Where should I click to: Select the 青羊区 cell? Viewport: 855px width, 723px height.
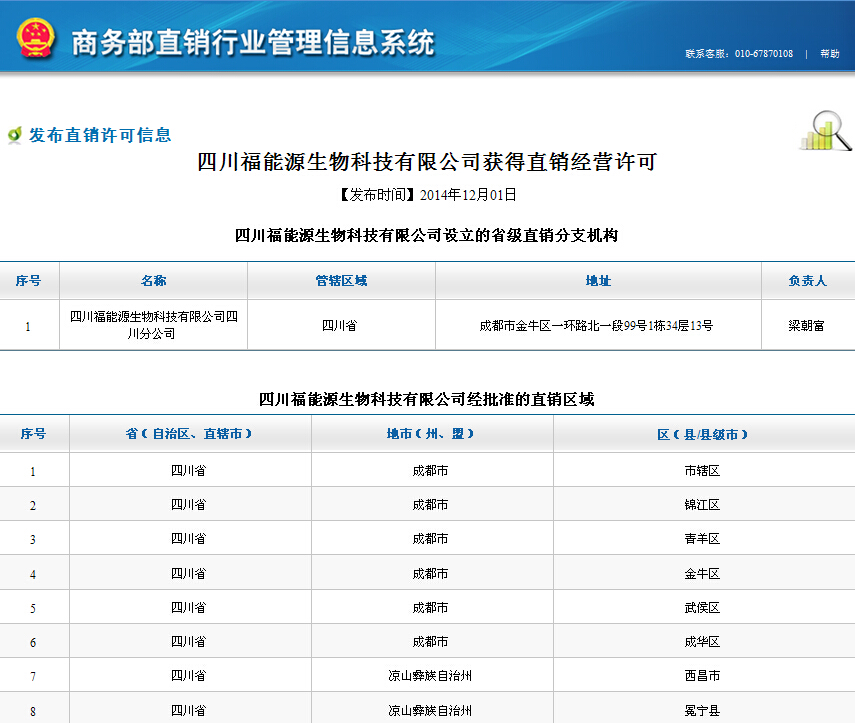coord(702,539)
